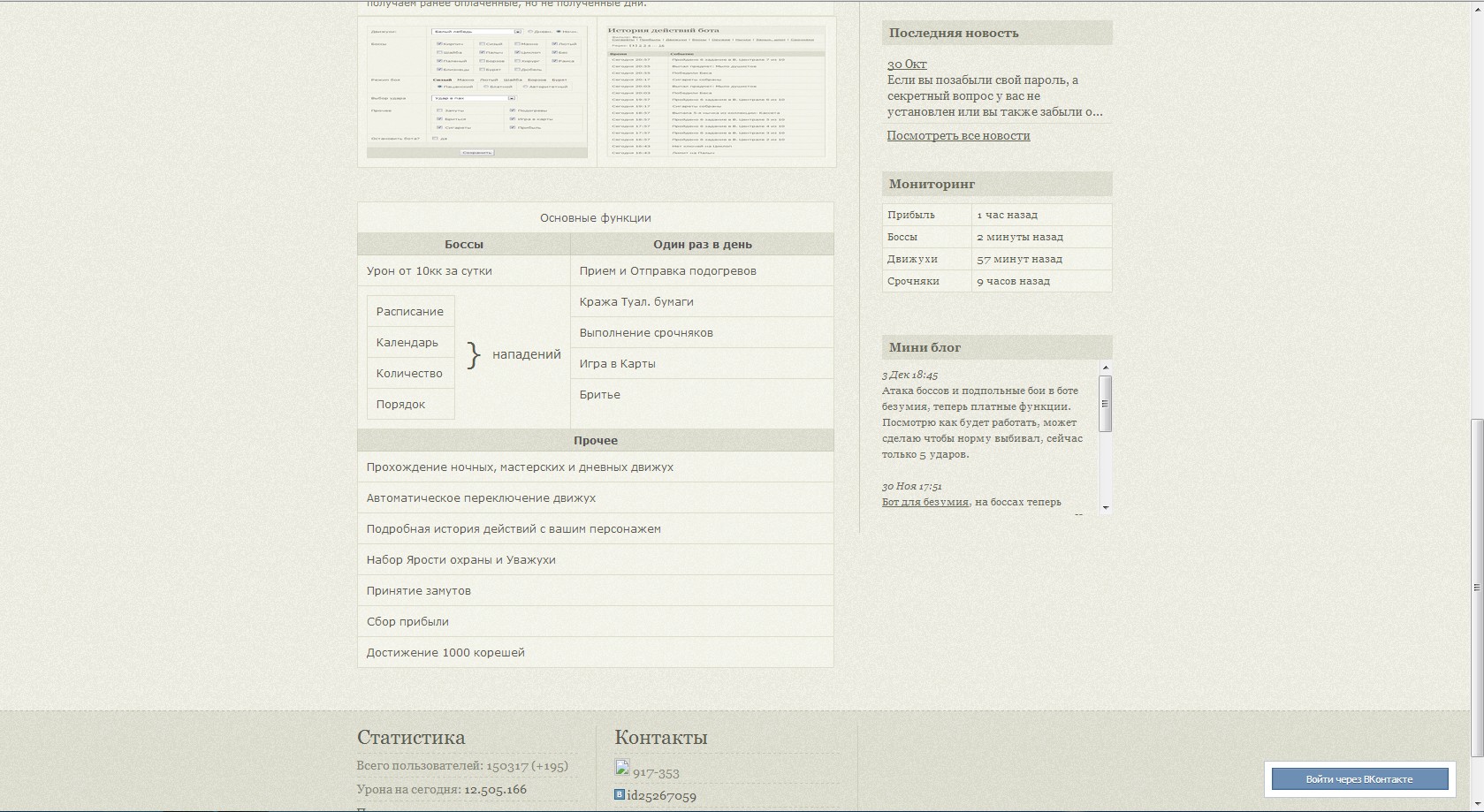Click the 917-353 contact number
Viewport: 1484px width, 812px height.
[656, 773]
